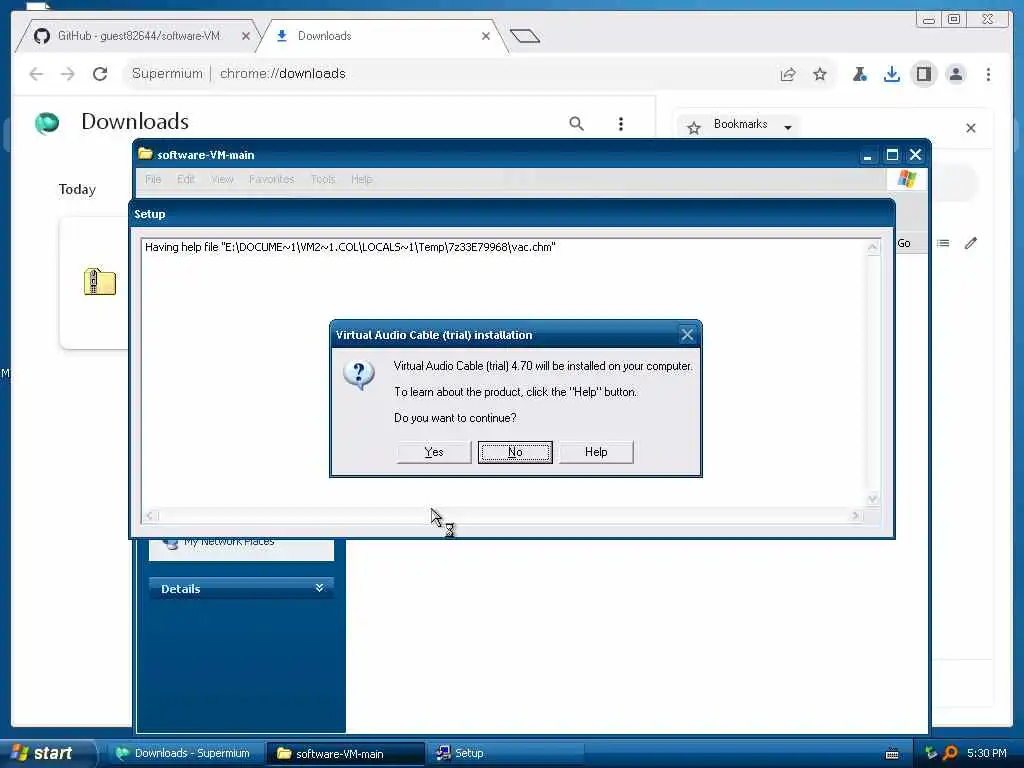Click Go button in Explorer address bar

[x=904, y=243]
